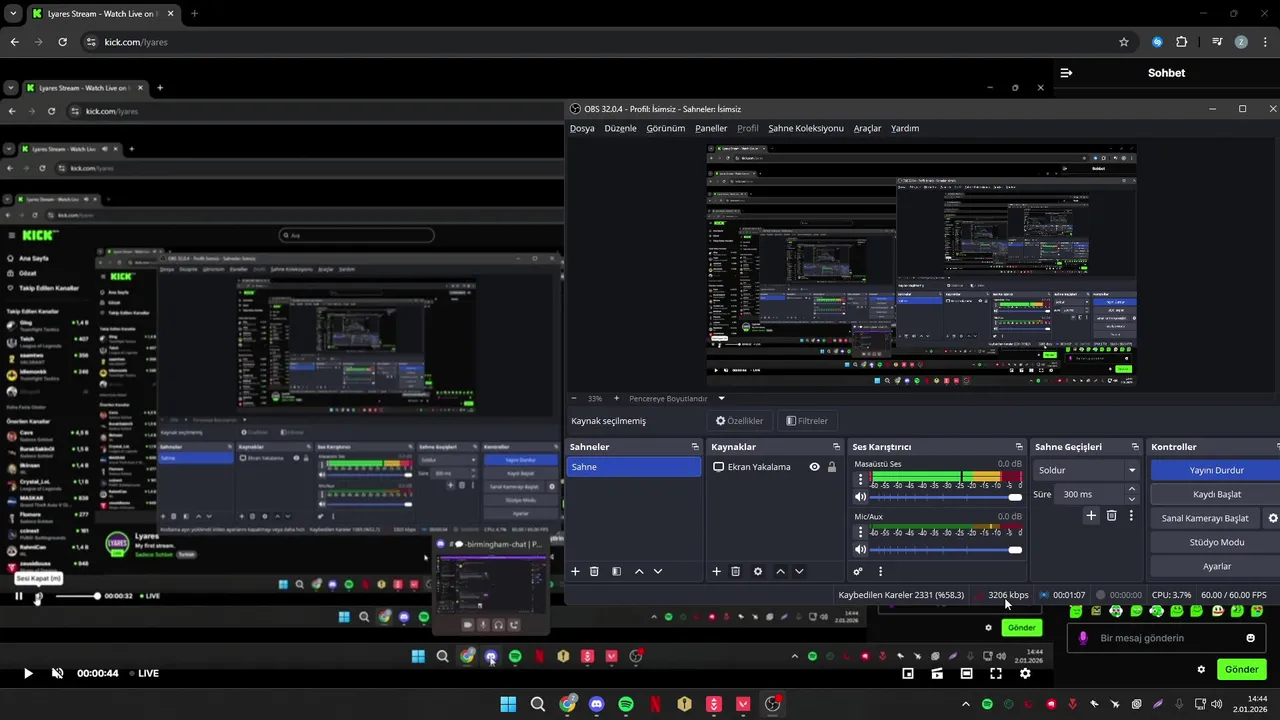Go back in the outermost Chrome toolbar
This screenshot has width=1280, height=720.
[14, 42]
